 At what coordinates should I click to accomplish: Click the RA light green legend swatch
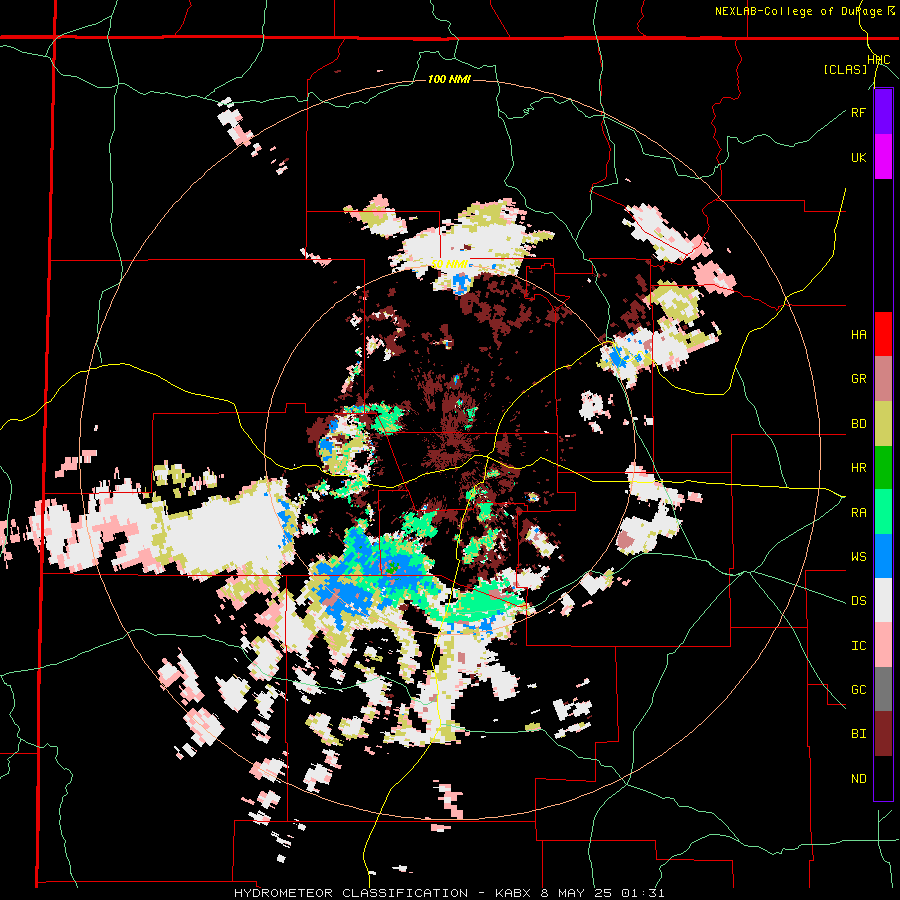coord(883,511)
